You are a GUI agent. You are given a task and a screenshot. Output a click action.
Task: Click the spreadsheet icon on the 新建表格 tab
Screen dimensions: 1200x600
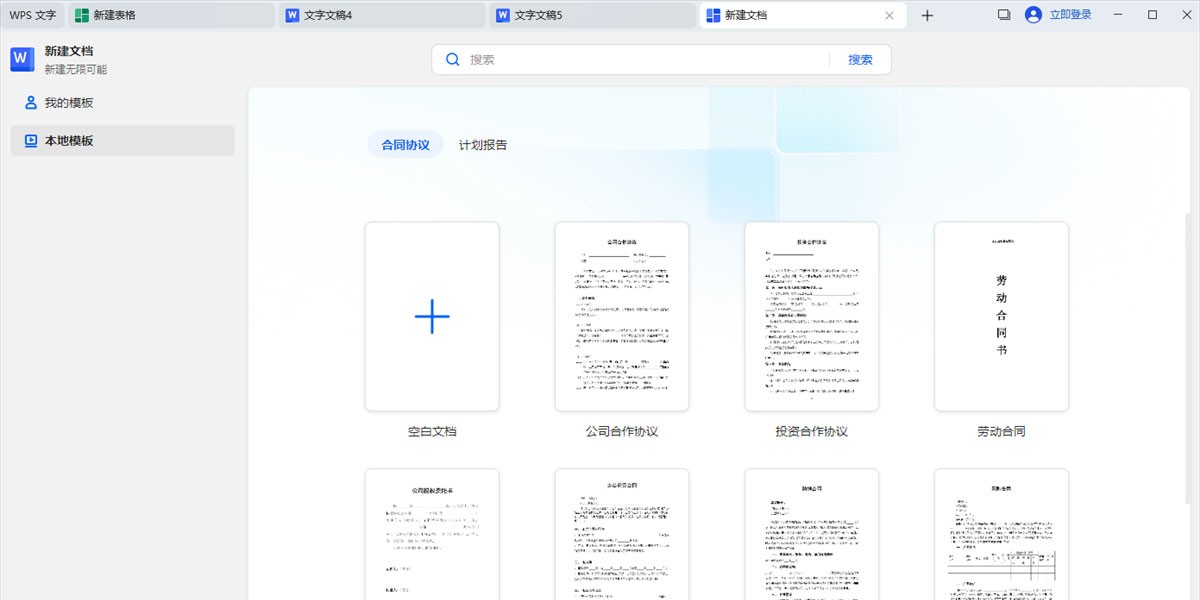click(x=81, y=15)
